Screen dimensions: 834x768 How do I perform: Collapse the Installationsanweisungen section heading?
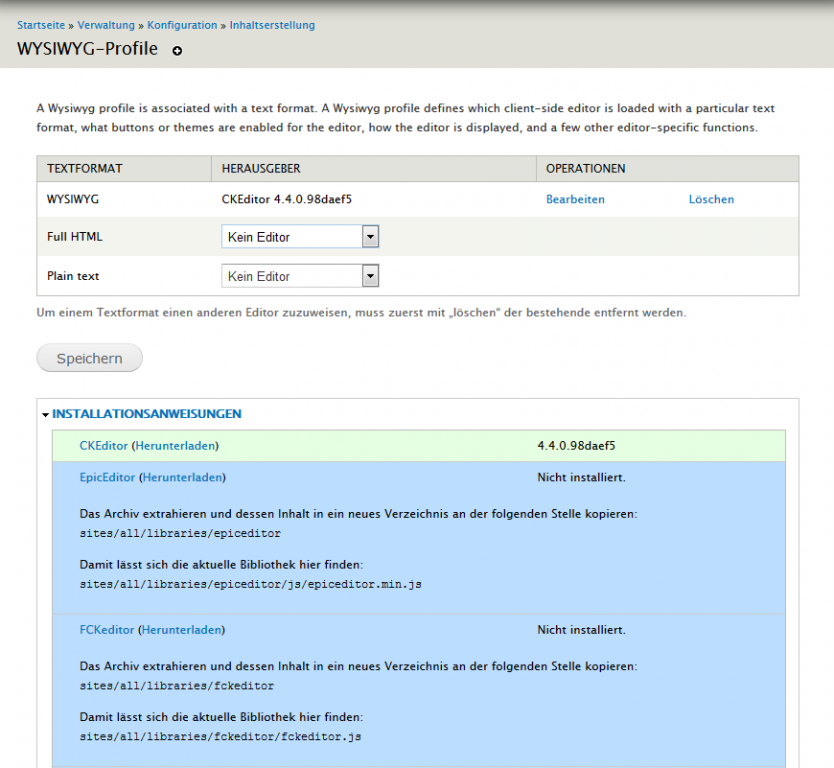click(x=146, y=414)
